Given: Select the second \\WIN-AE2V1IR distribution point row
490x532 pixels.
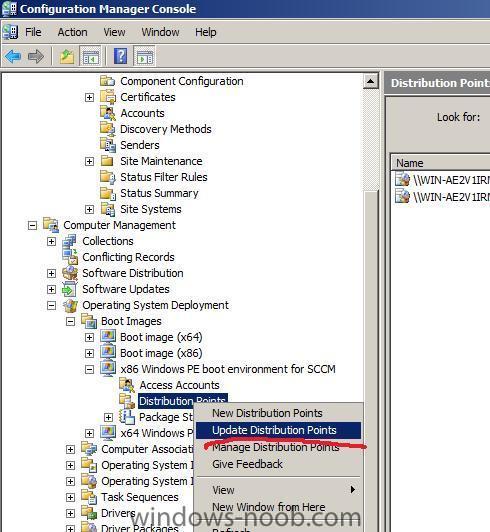Looking at the screenshot, I should (442, 196).
